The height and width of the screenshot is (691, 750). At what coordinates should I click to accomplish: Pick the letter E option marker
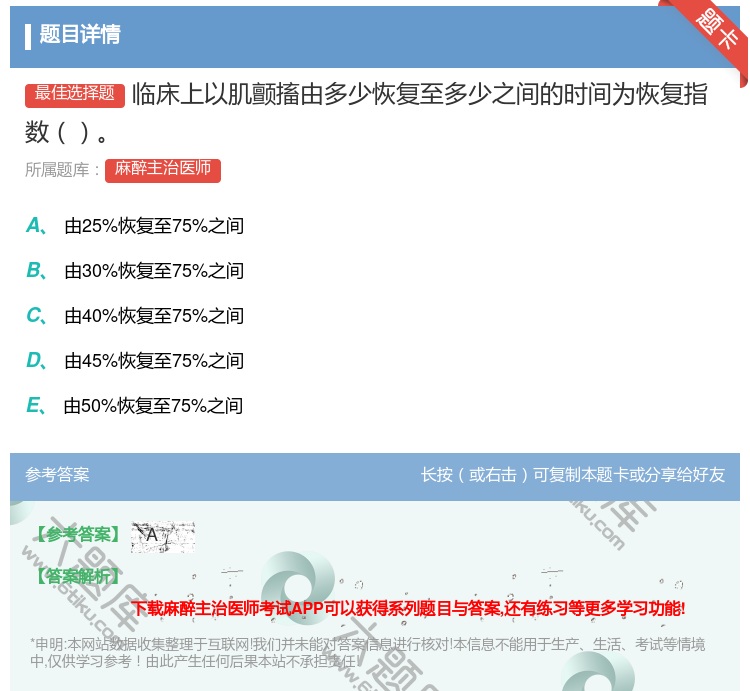click(x=34, y=406)
